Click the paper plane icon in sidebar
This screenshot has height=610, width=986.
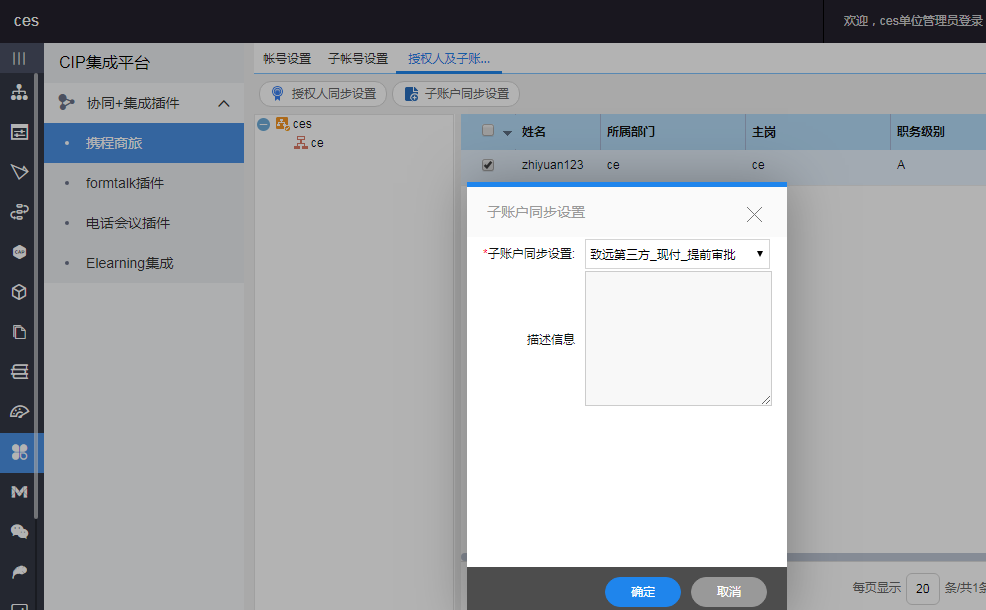[19, 172]
